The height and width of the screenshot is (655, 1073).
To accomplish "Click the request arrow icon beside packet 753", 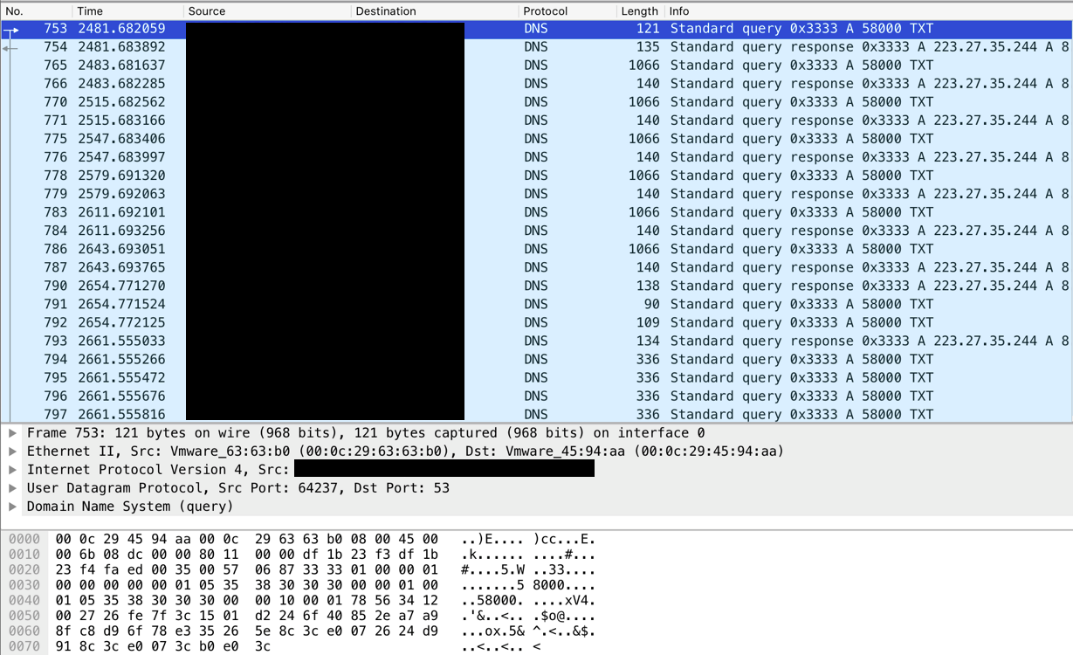I will coord(10,29).
